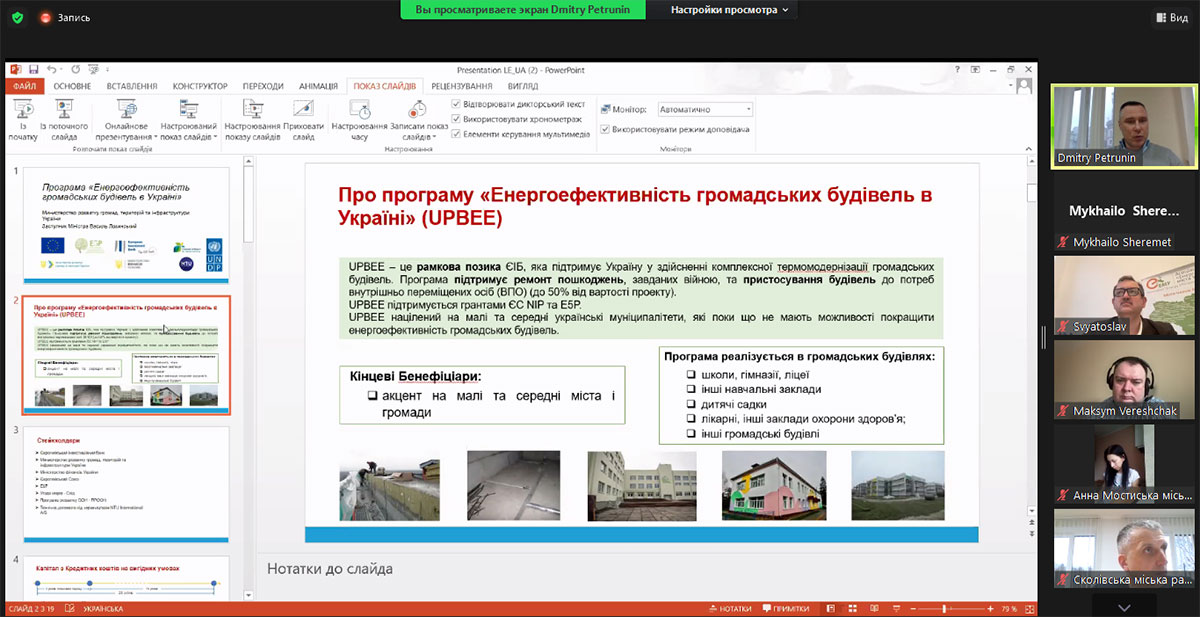Click 'Кінцеві Бенефіціари:' heading on the slide
Viewport: 1200px width, 617px height.
click(x=415, y=376)
